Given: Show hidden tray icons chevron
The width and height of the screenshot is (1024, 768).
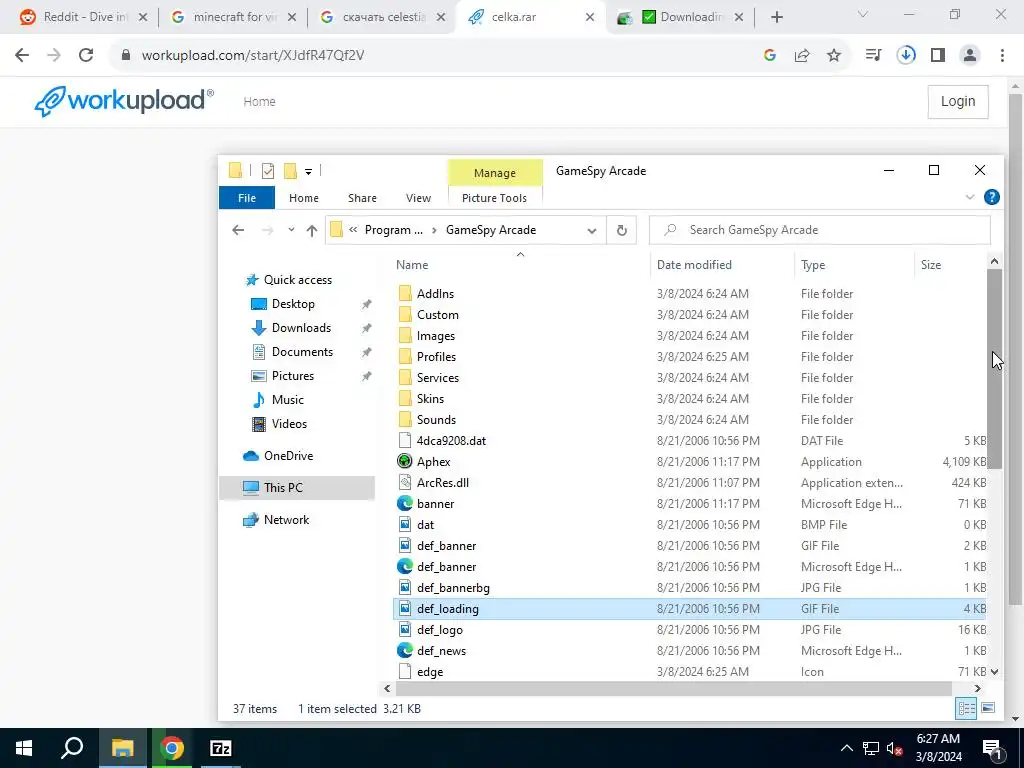Looking at the screenshot, I should pos(846,748).
